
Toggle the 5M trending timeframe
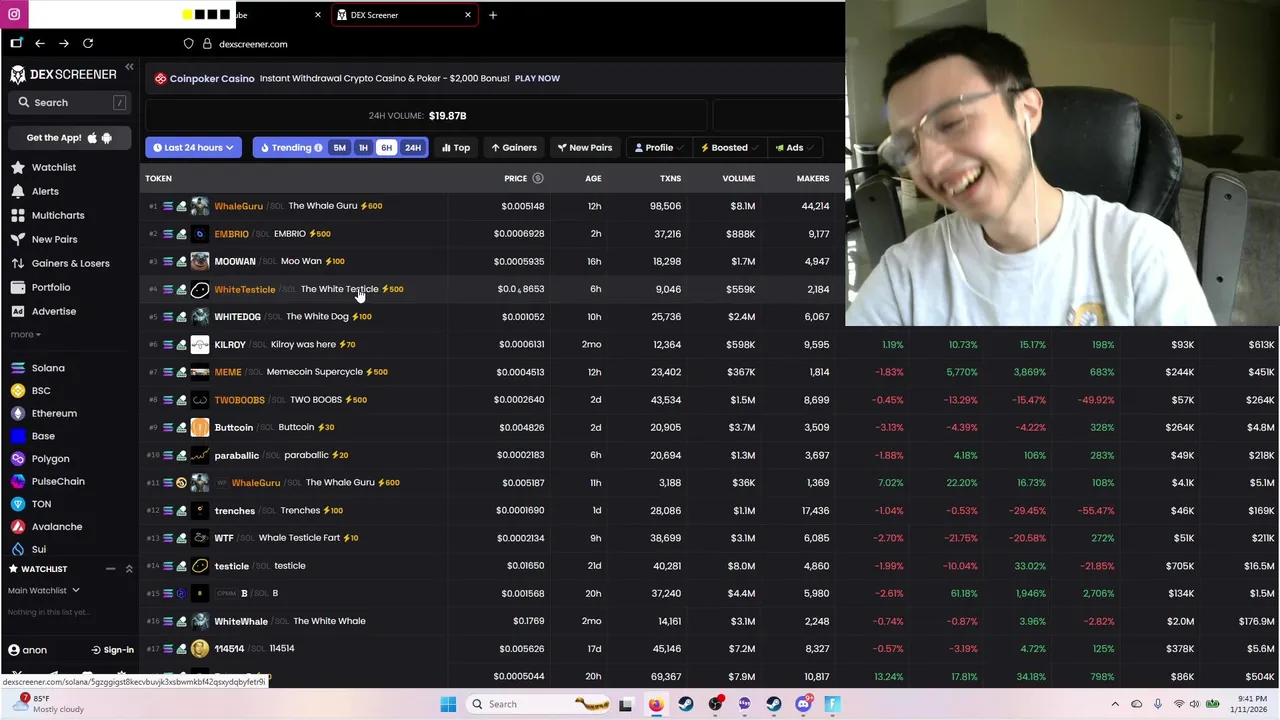[340, 148]
